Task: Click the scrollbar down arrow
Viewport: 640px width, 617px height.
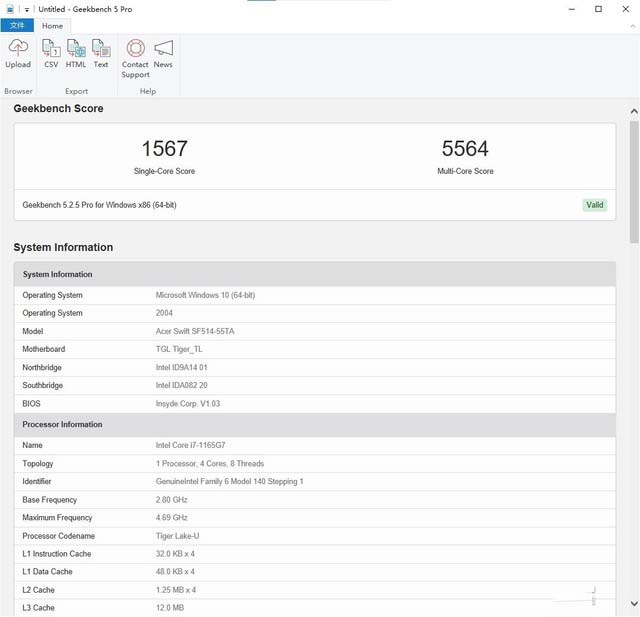Action: click(634, 604)
